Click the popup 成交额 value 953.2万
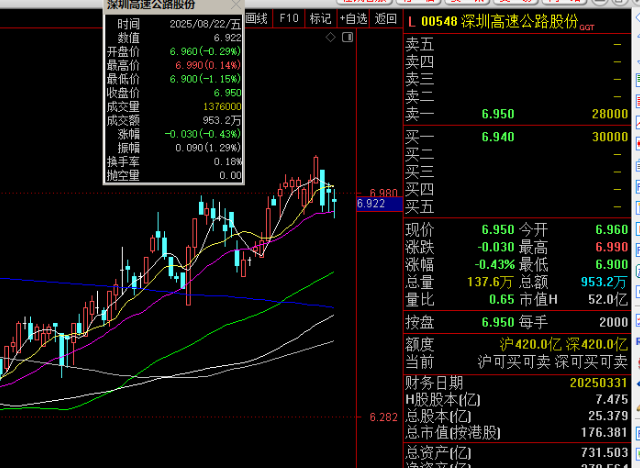The width and height of the screenshot is (640, 468). (x=222, y=121)
